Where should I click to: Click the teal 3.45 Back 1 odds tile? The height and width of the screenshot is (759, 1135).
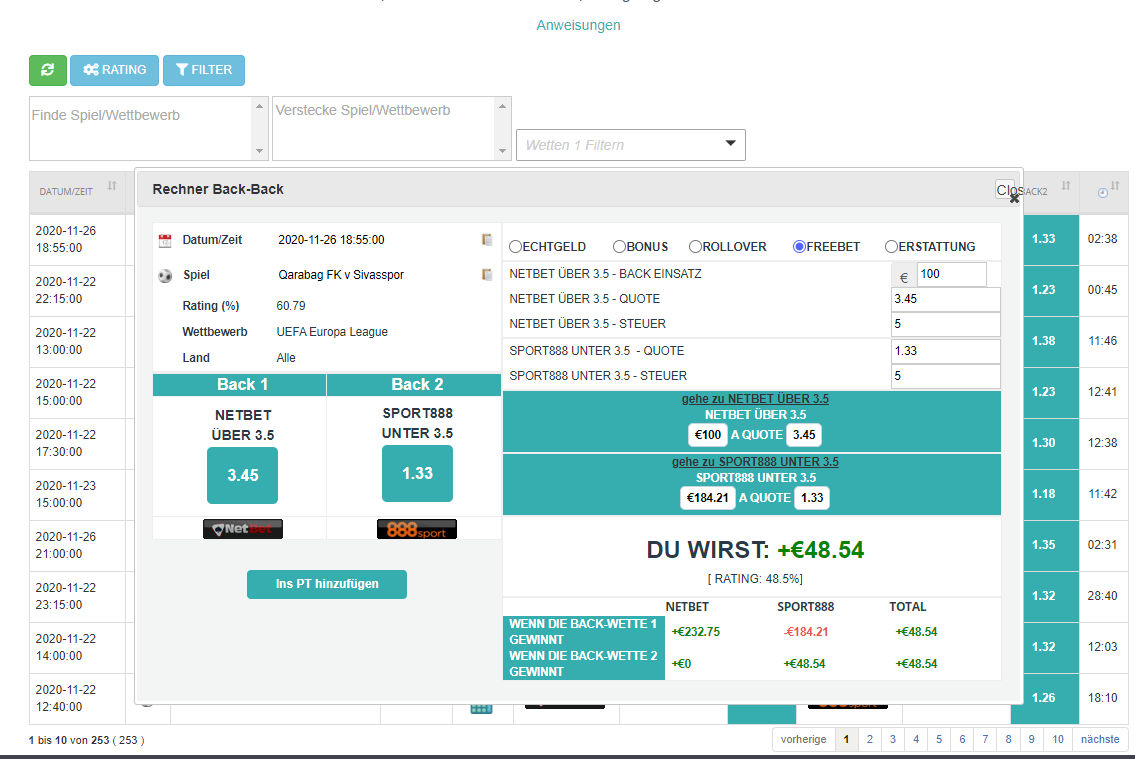click(242, 475)
